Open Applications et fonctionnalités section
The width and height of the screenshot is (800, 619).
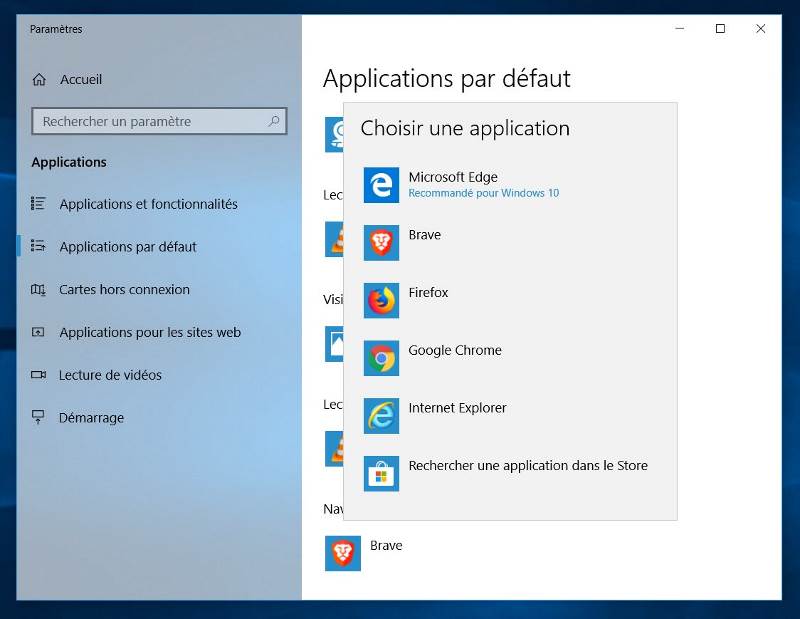159,204
